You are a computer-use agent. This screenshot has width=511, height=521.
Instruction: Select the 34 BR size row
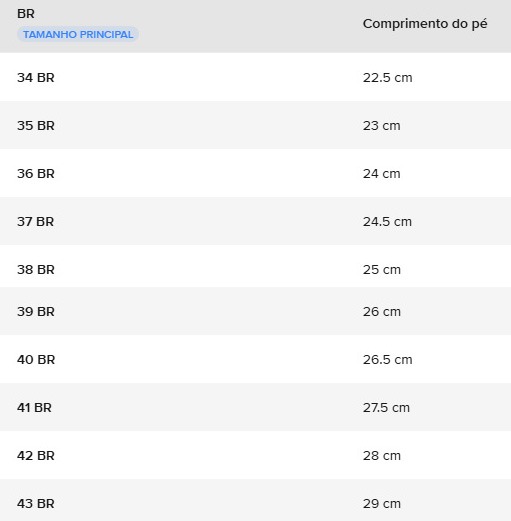[255, 77]
